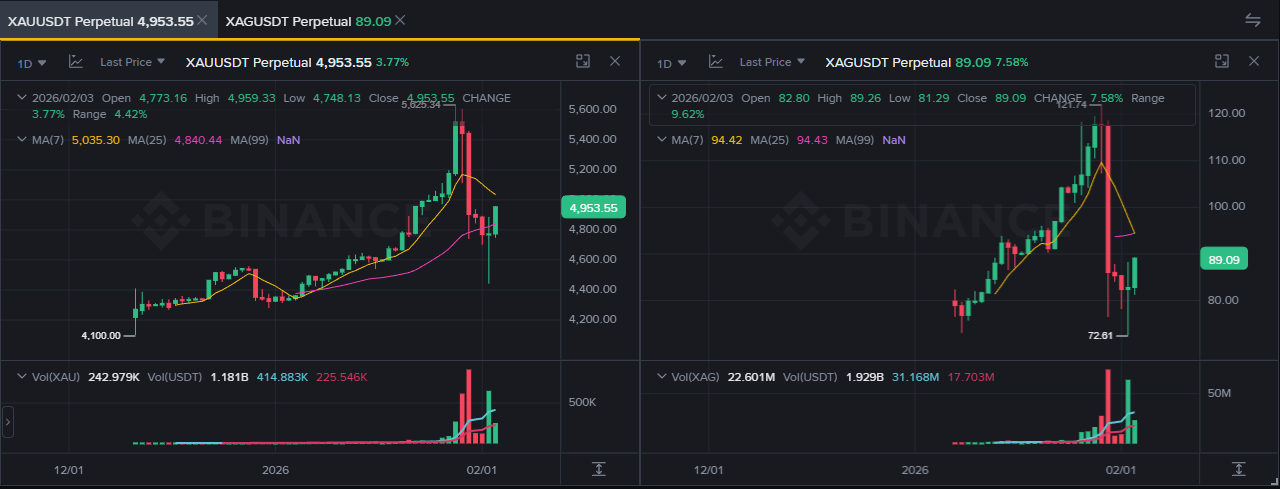Collapse the OHLC legend on XAGUSDT chart
Image resolution: width=1280 pixels, height=489 pixels.
pyautogui.click(x=662, y=99)
